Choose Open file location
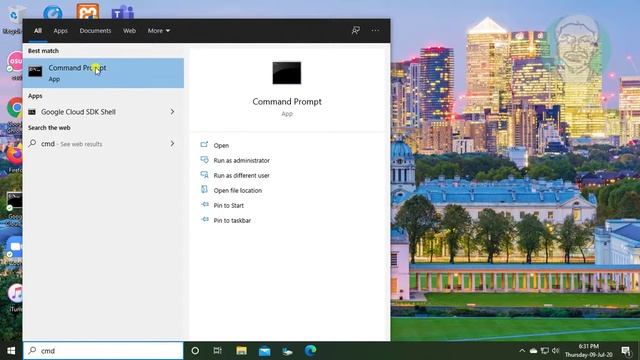Screen dimensions: 640x360 (238, 191)
